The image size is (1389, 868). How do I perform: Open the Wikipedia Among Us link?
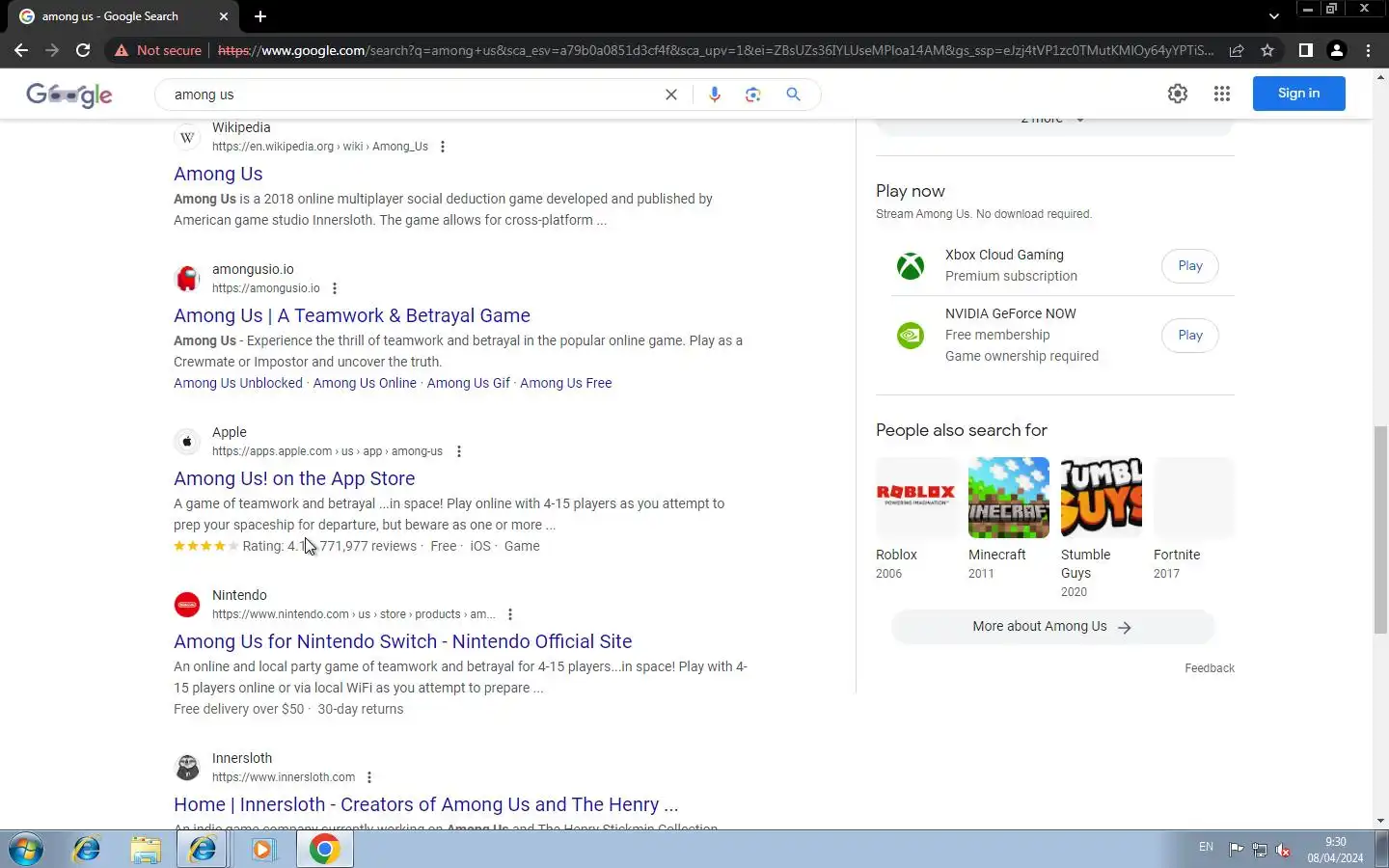[x=218, y=174]
